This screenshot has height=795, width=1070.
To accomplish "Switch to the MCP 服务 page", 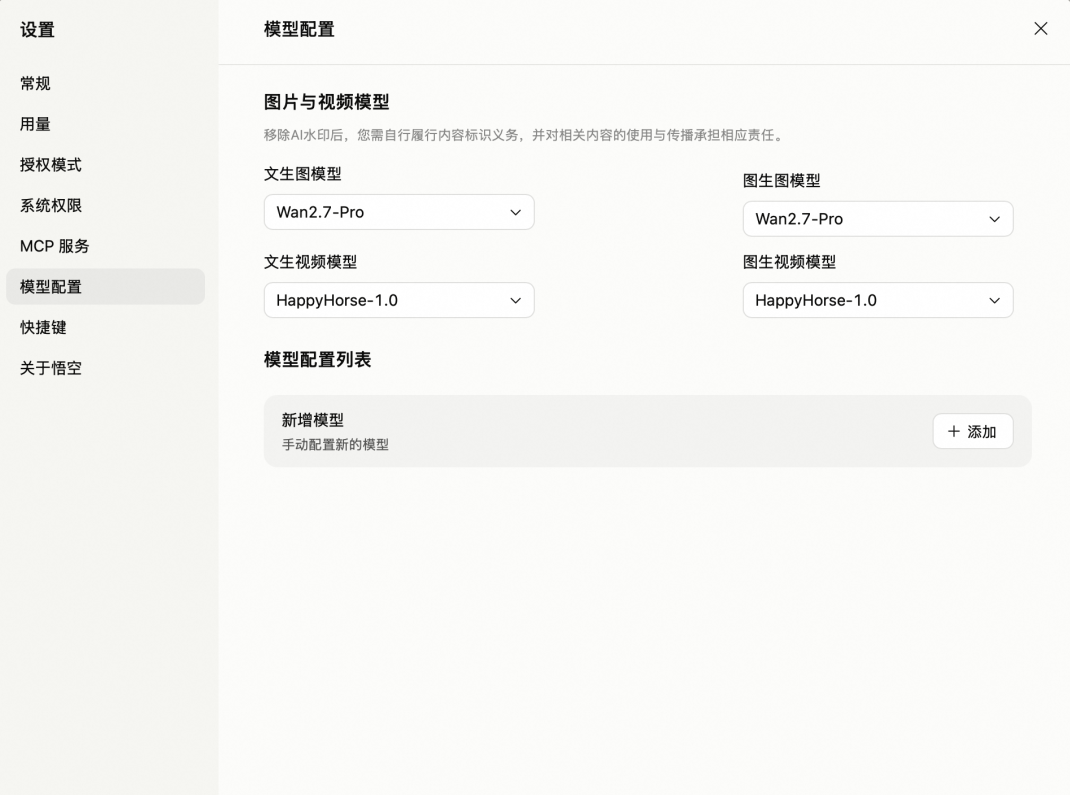I will click(x=55, y=246).
